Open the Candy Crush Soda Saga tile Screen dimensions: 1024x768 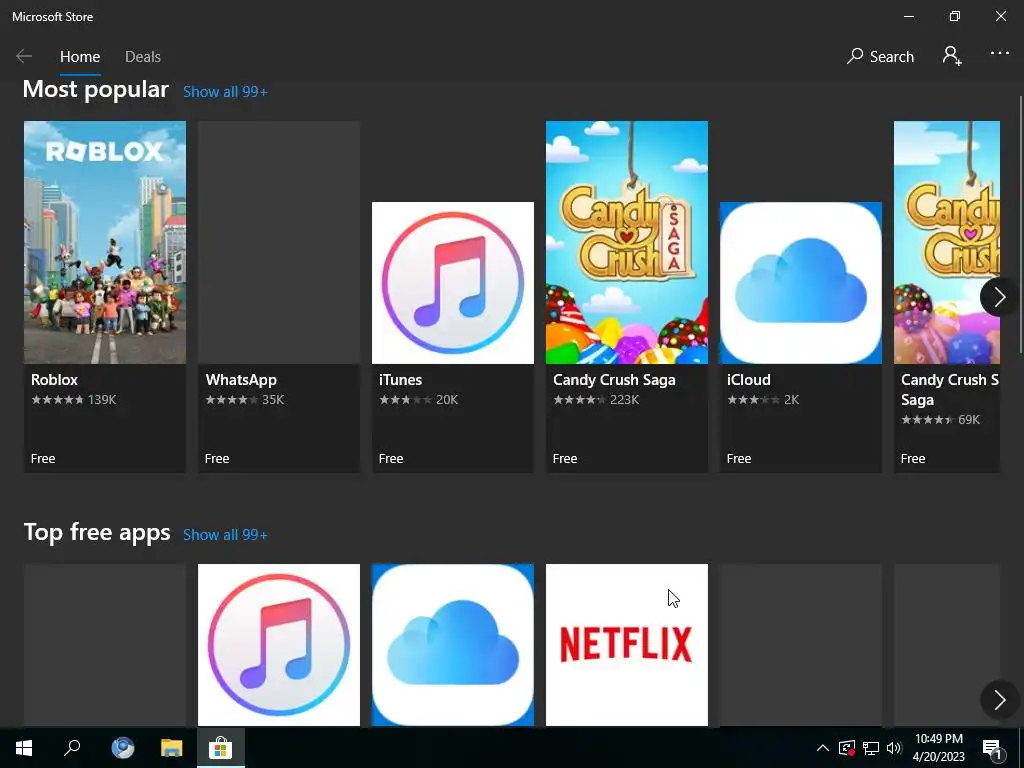(x=946, y=296)
